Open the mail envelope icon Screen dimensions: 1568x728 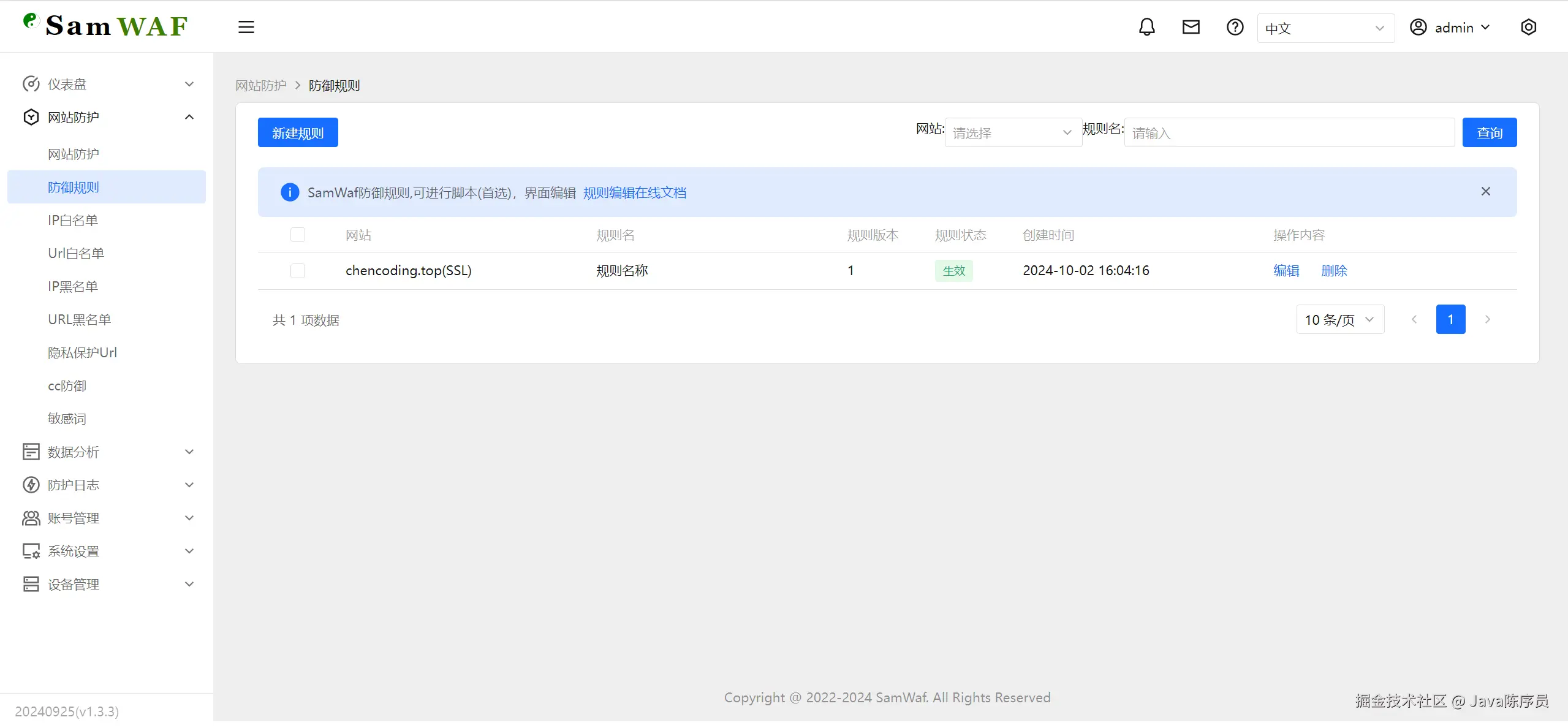click(x=1191, y=27)
